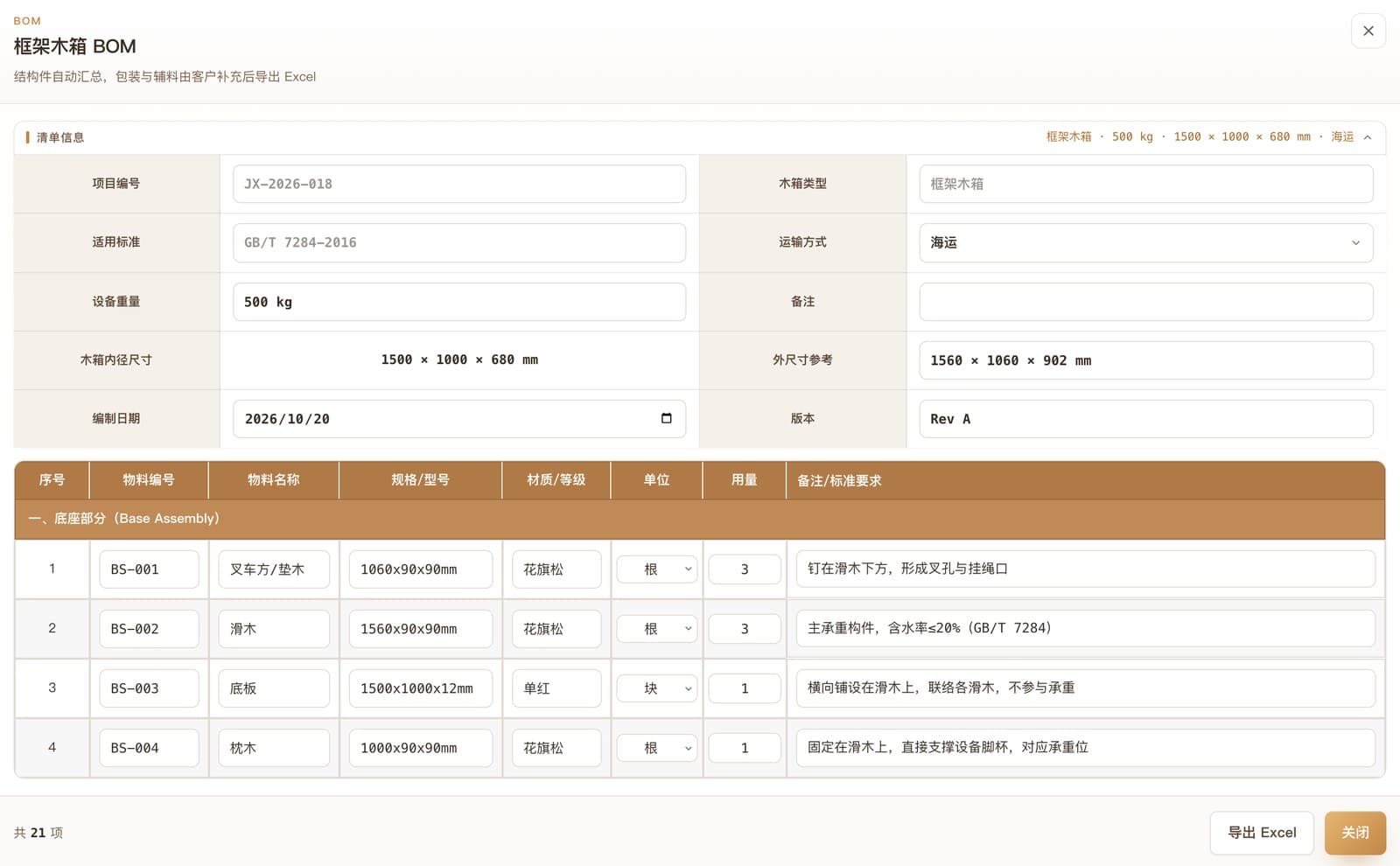Screen dimensions: 1400x866
Task: Click the 木箱类型 input field
Action: coord(1145,184)
